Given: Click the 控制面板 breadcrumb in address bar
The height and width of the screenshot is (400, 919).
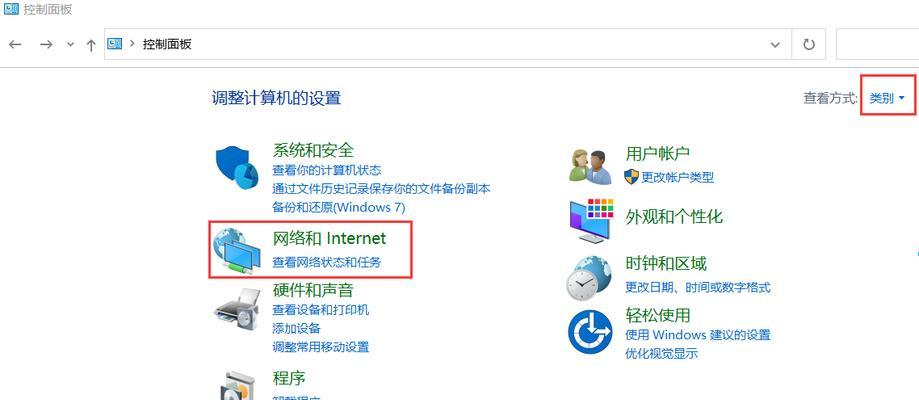Looking at the screenshot, I should 167,44.
